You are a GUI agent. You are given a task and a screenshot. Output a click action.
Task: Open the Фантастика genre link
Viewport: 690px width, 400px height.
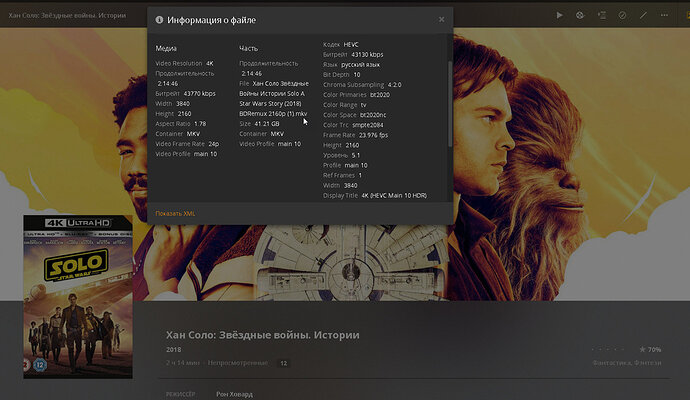coord(613,363)
